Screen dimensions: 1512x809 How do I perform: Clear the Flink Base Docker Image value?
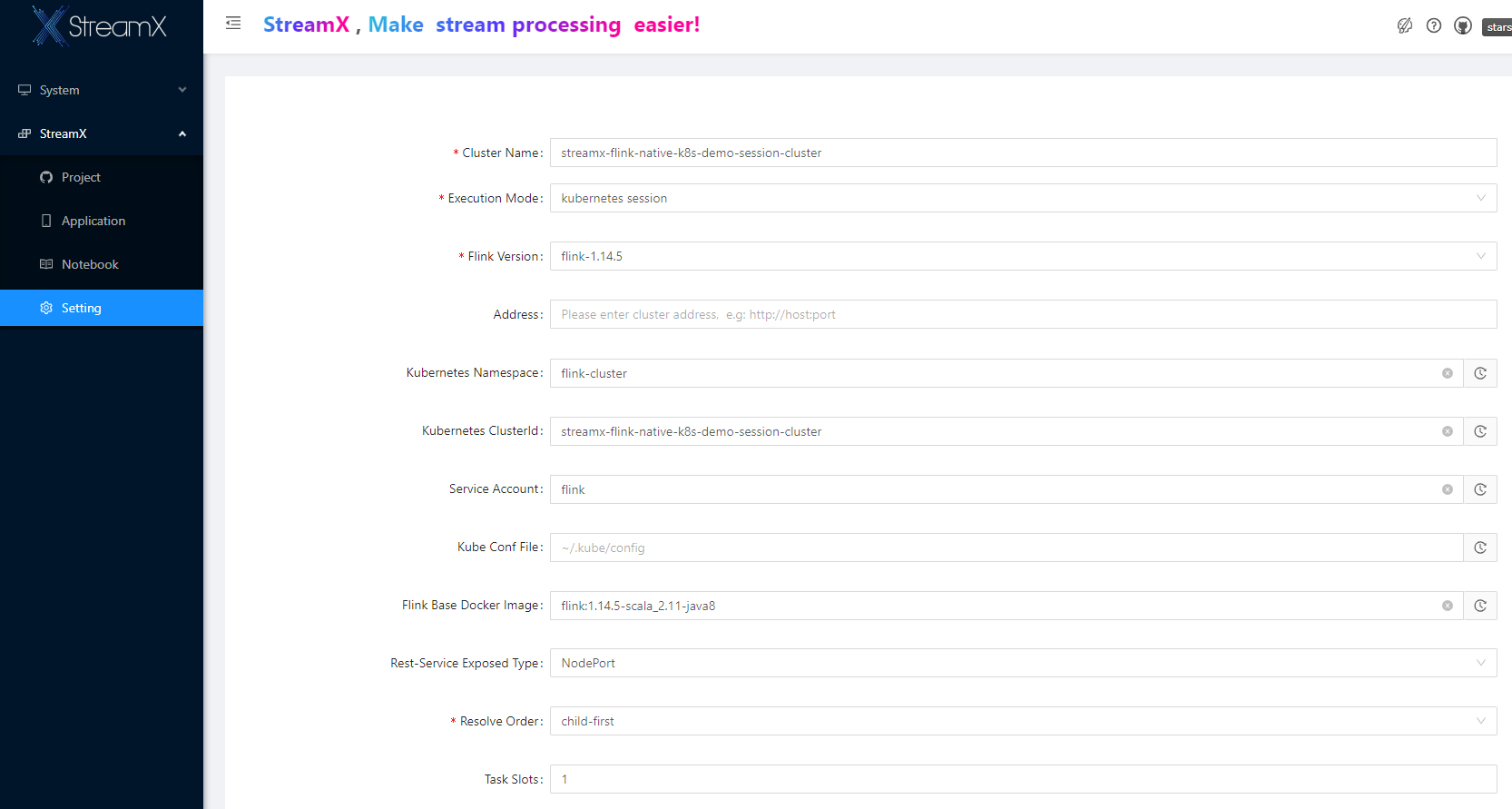pos(1448,606)
